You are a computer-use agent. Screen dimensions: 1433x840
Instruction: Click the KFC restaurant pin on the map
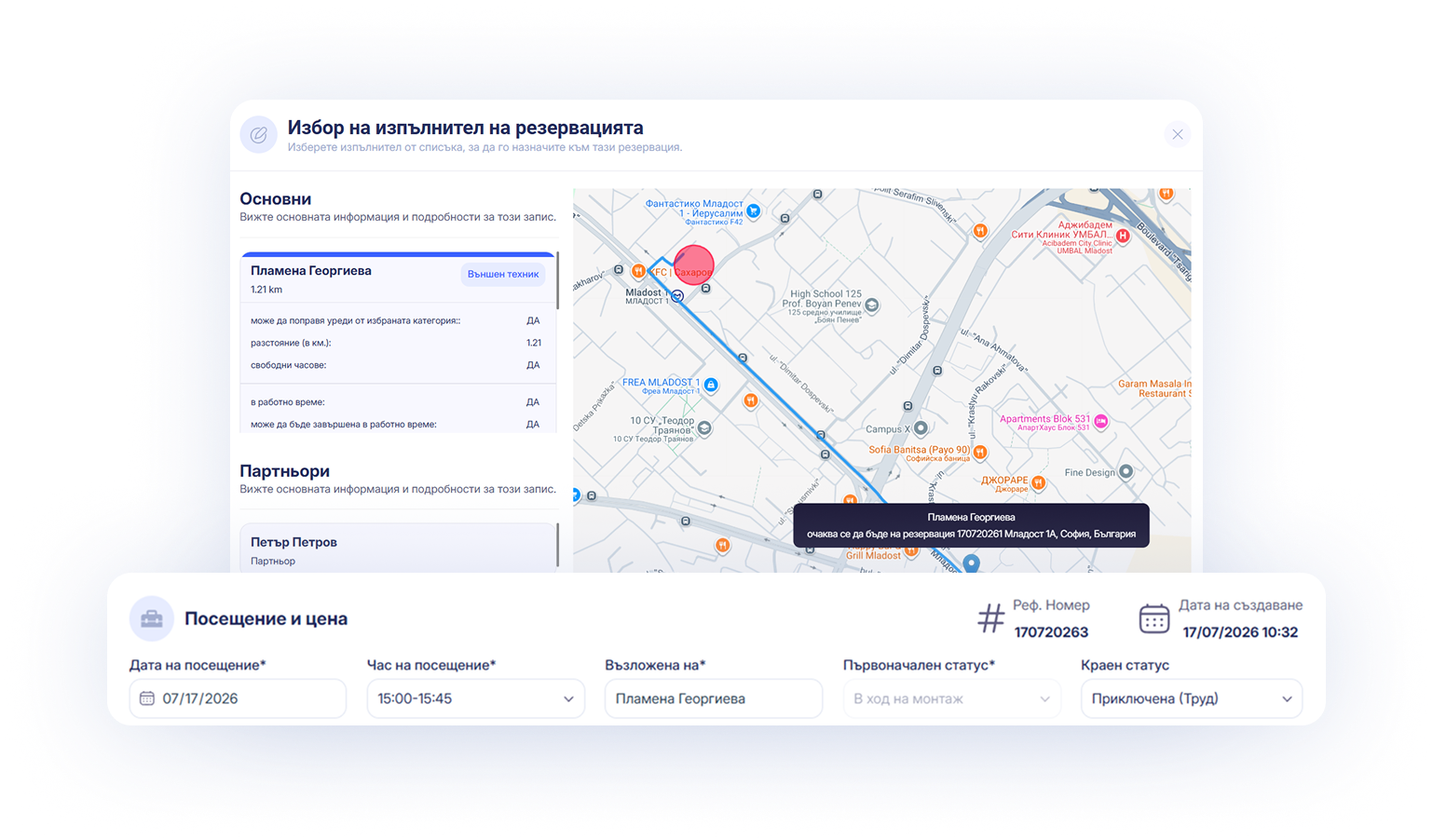click(x=638, y=271)
